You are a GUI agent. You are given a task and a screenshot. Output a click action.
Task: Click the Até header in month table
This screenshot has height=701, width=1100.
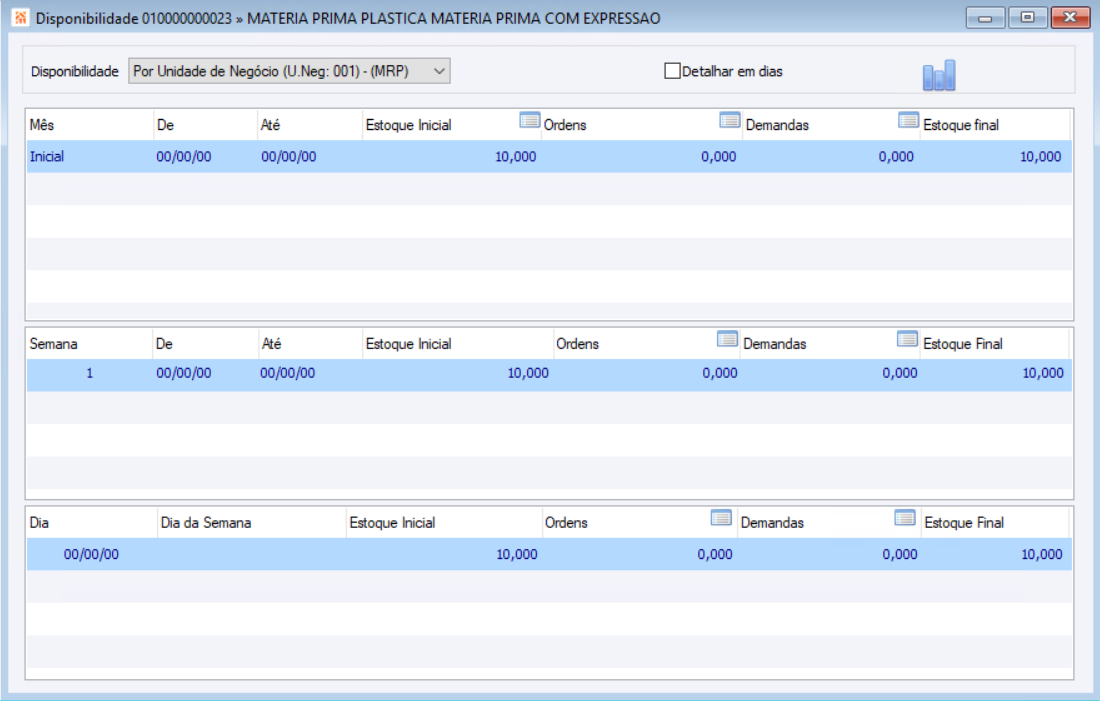point(270,125)
